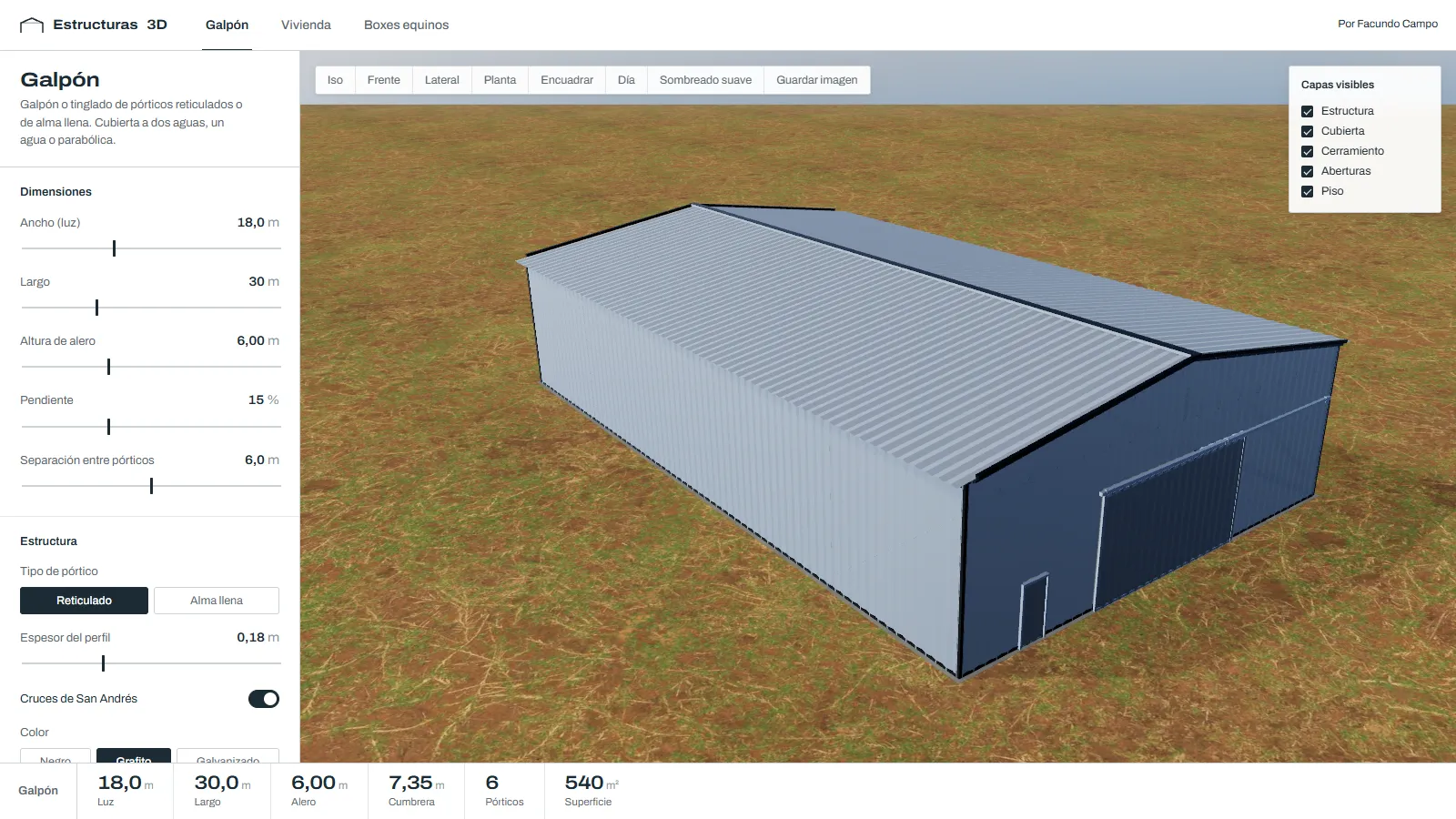Click the 7,35 m Cumbrera stat

point(416,790)
